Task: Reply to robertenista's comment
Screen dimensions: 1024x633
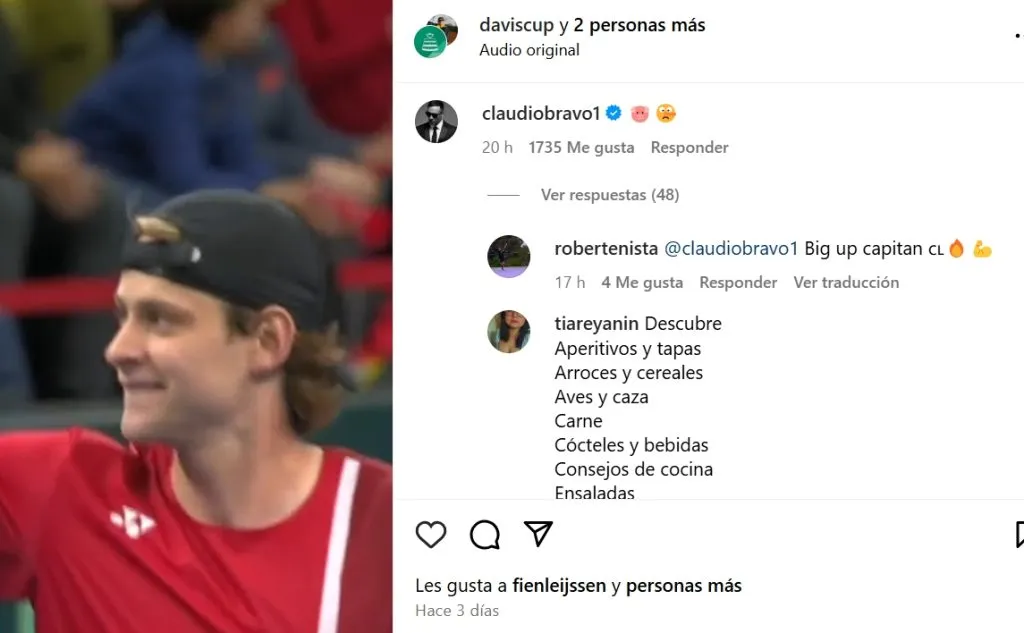Action: point(738,282)
